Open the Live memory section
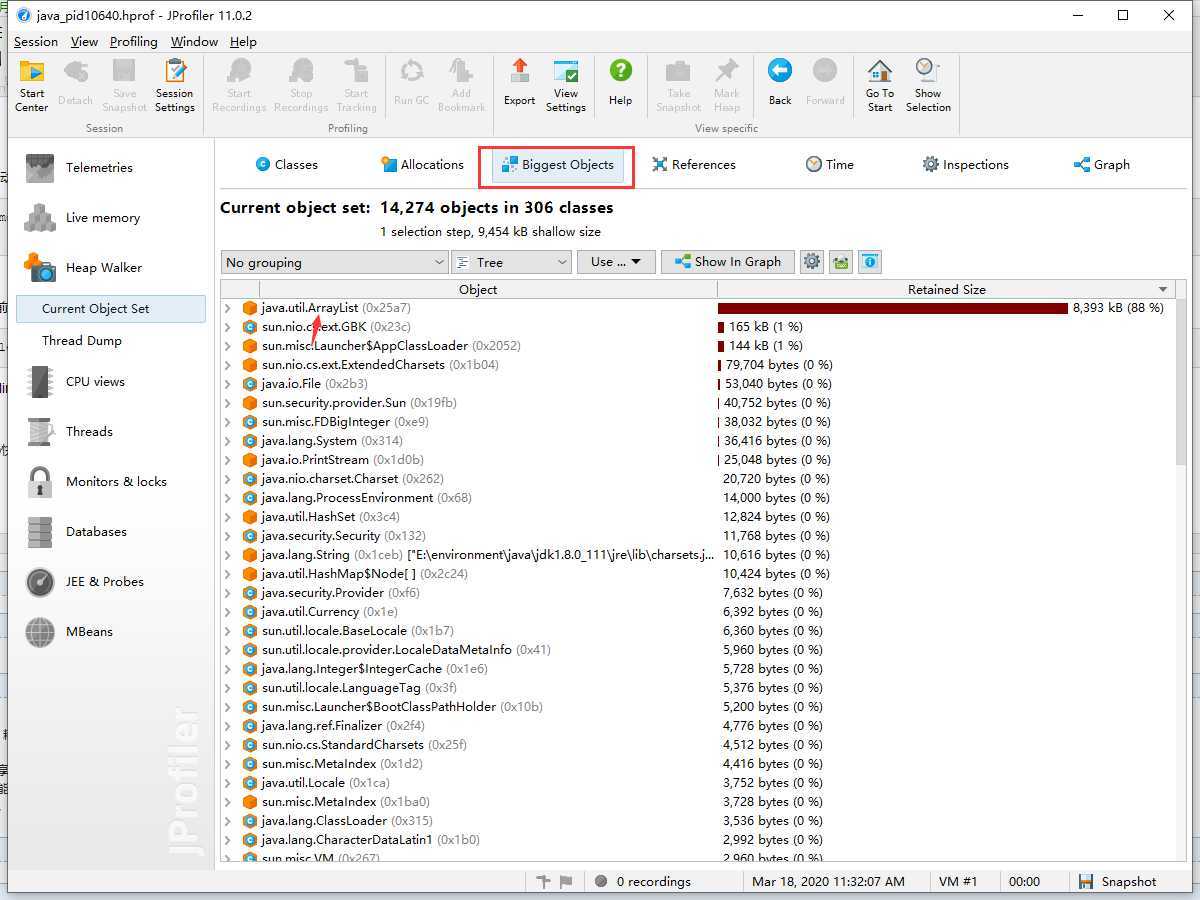 (103, 218)
